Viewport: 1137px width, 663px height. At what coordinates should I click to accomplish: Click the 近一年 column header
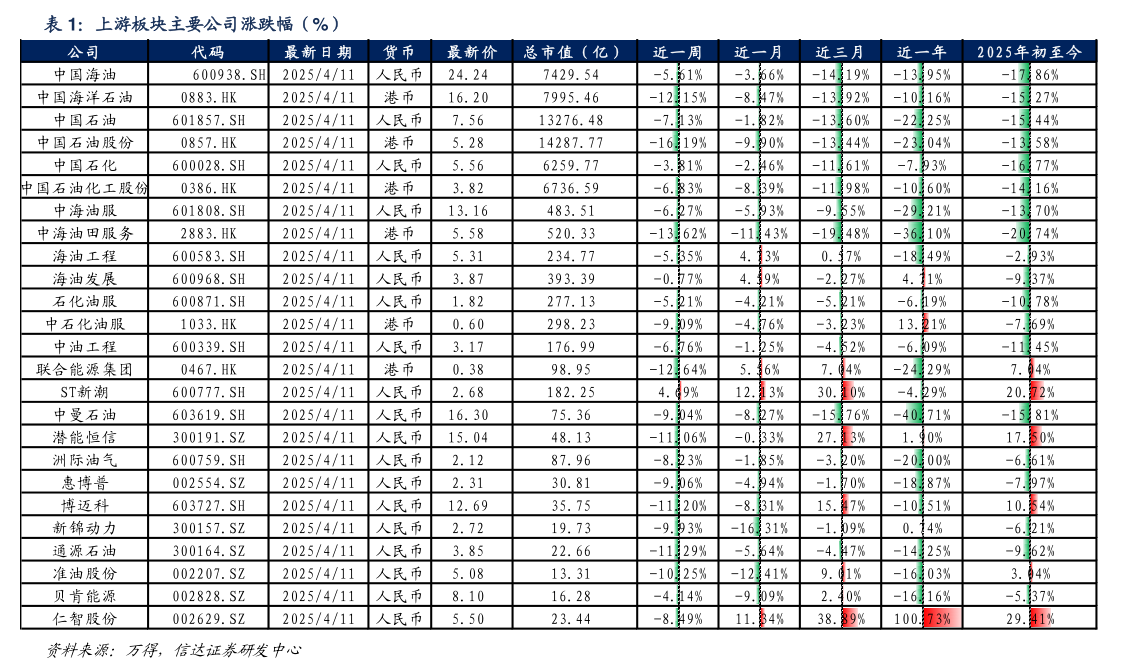coord(921,50)
